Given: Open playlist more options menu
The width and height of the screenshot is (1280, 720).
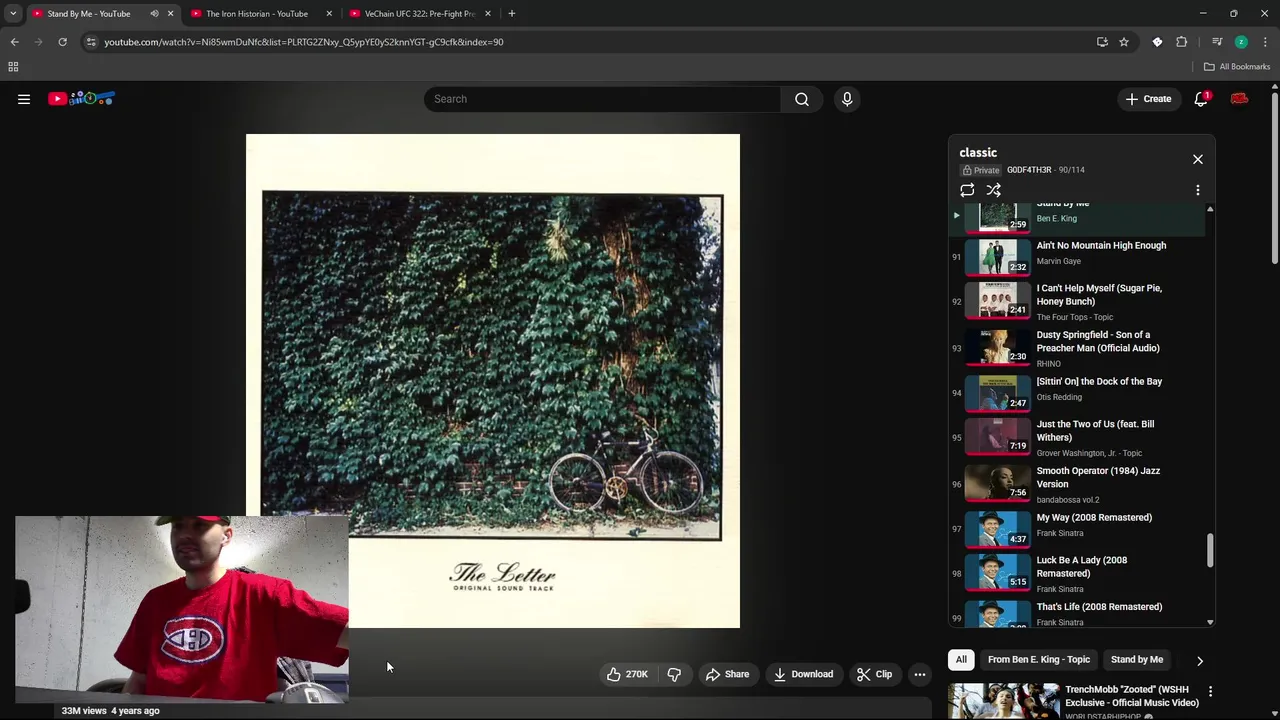Looking at the screenshot, I should click(x=1197, y=190).
